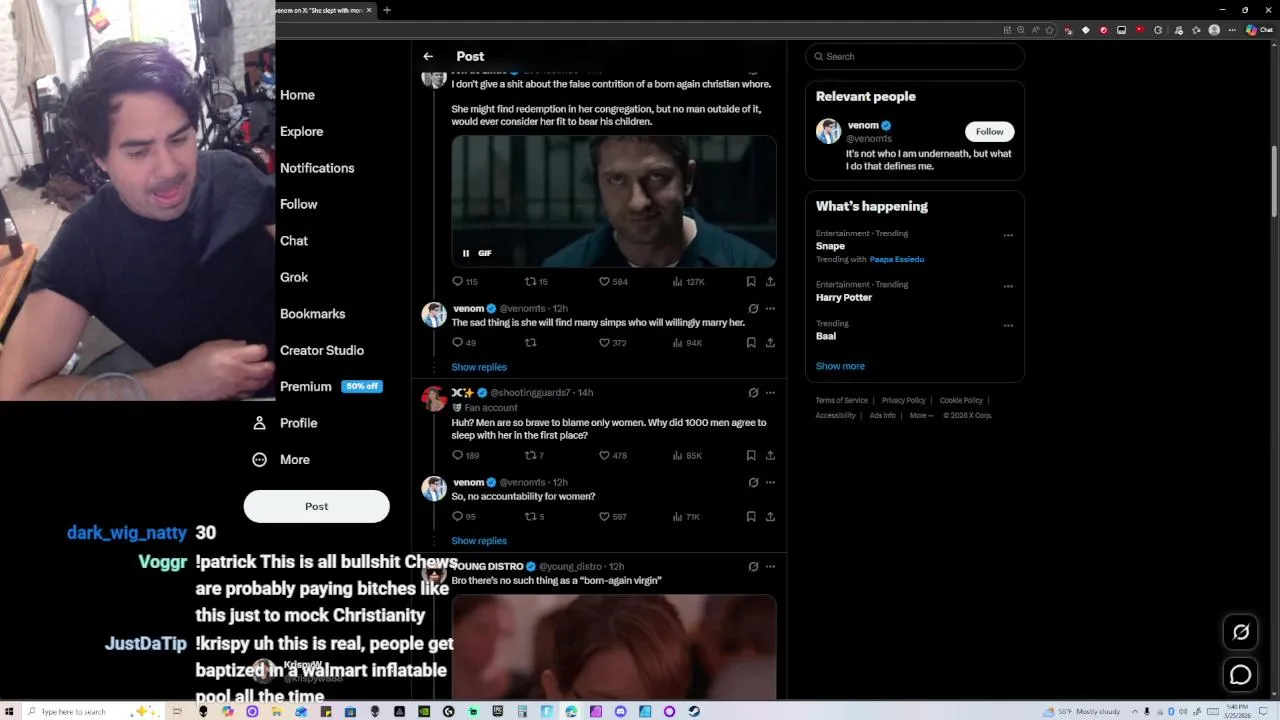Open weather widget showing Mostly cloudy
Viewport: 1280px width, 720px height.
point(1082,712)
